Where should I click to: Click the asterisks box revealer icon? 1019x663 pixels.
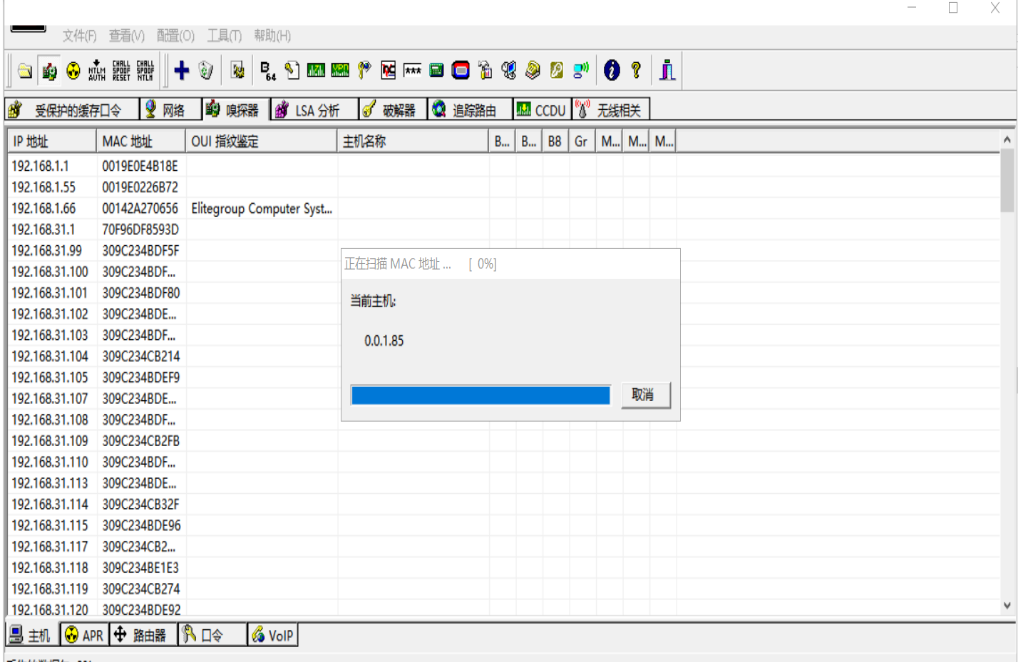tap(412, 70)
